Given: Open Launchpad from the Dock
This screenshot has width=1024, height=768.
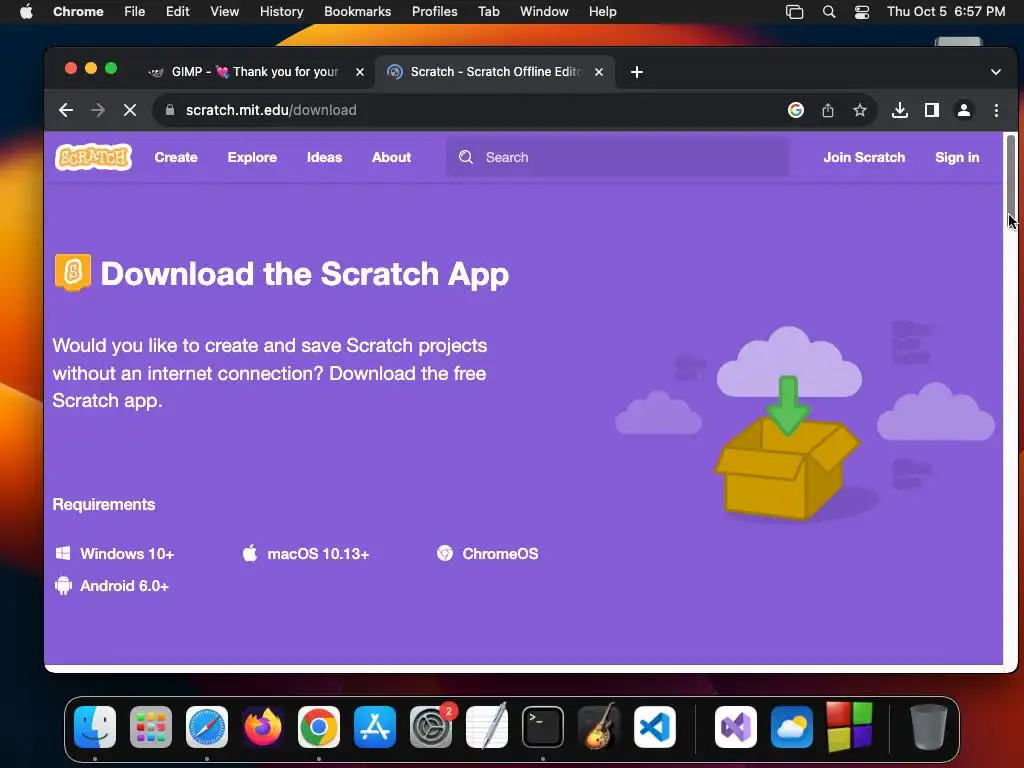Looking at the screenshot, I should tap(151, 727).
